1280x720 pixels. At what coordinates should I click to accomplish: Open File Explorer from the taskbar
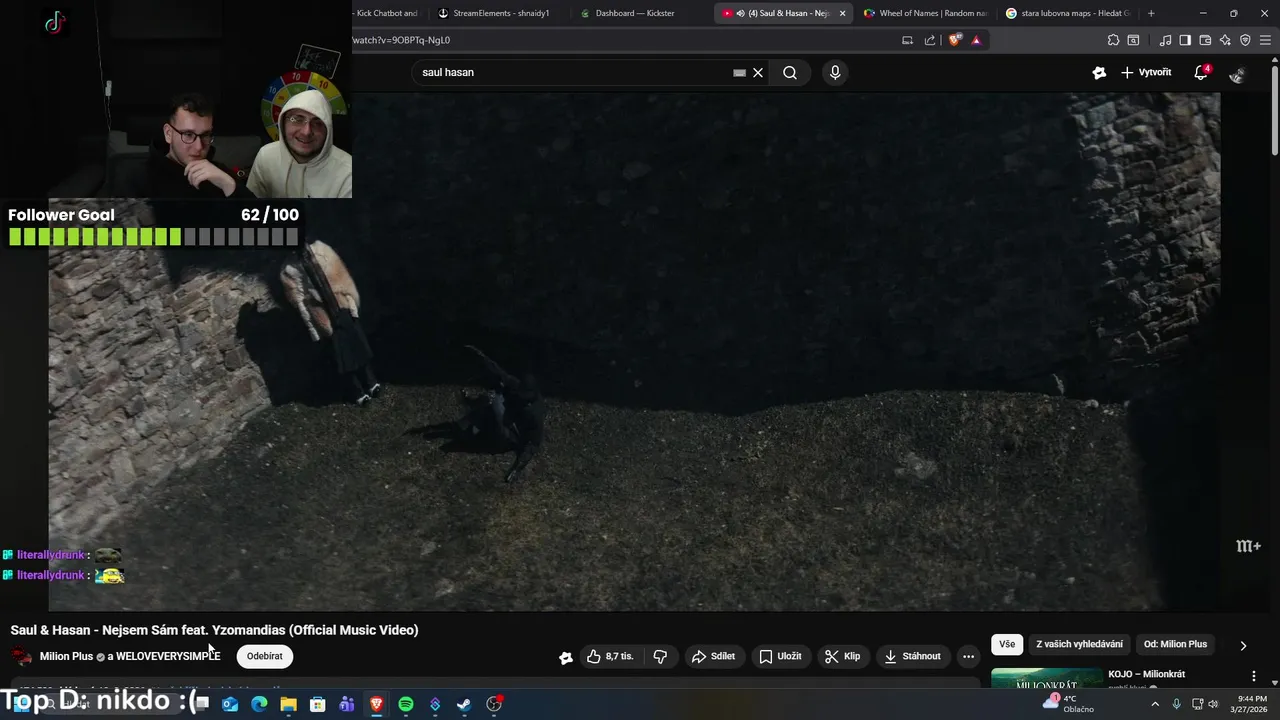click(x=288, y=704)
